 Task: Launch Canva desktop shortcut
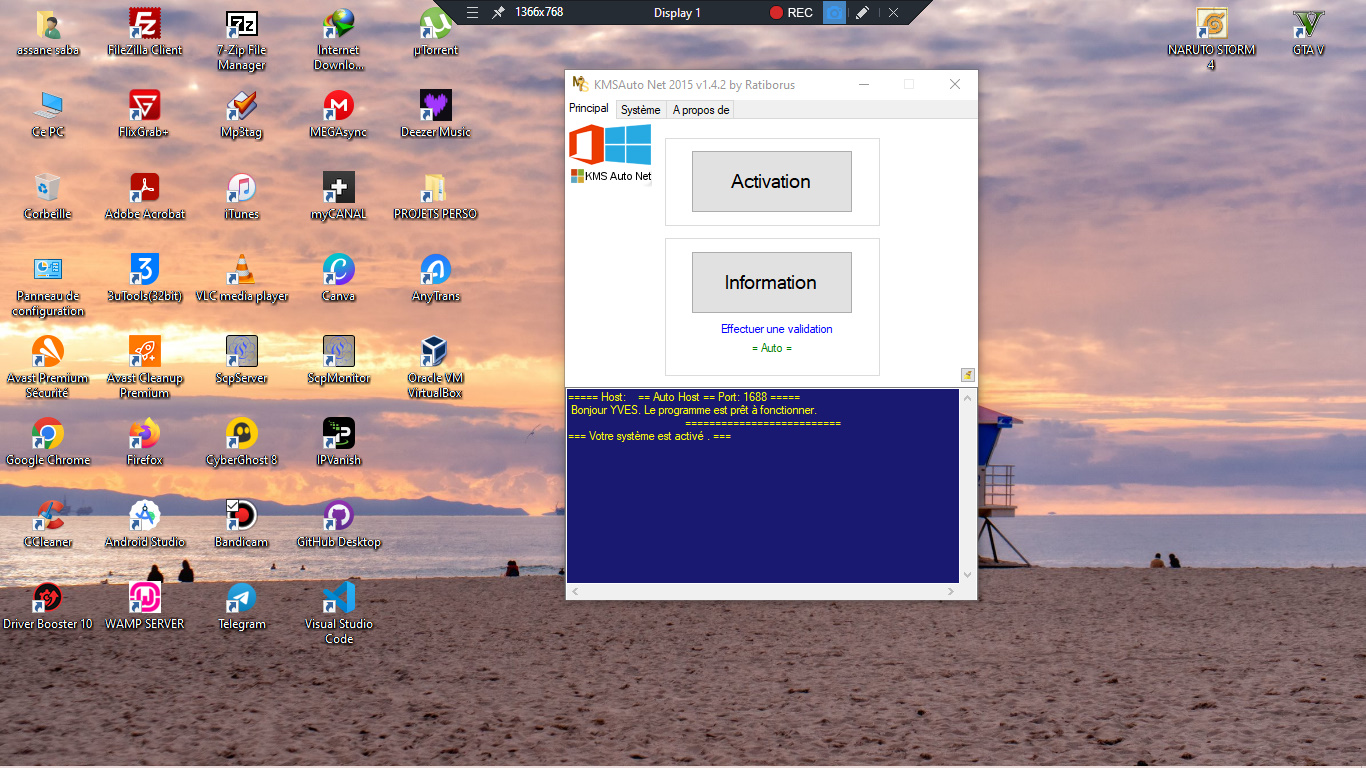pyautogui.click(x=339, y=279)
